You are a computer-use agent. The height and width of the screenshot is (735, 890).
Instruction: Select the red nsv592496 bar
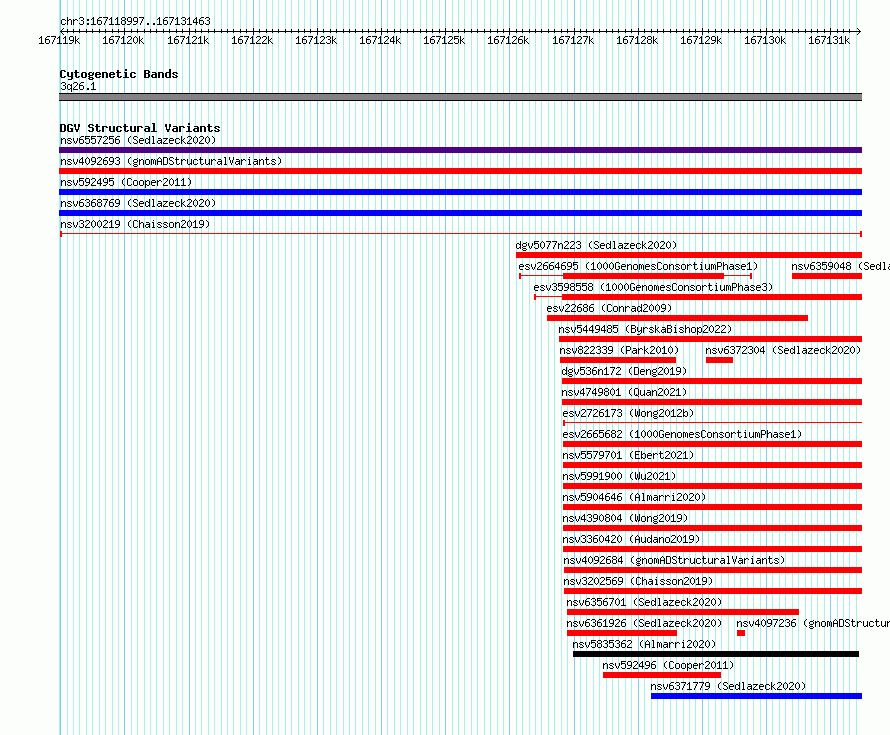662,675
